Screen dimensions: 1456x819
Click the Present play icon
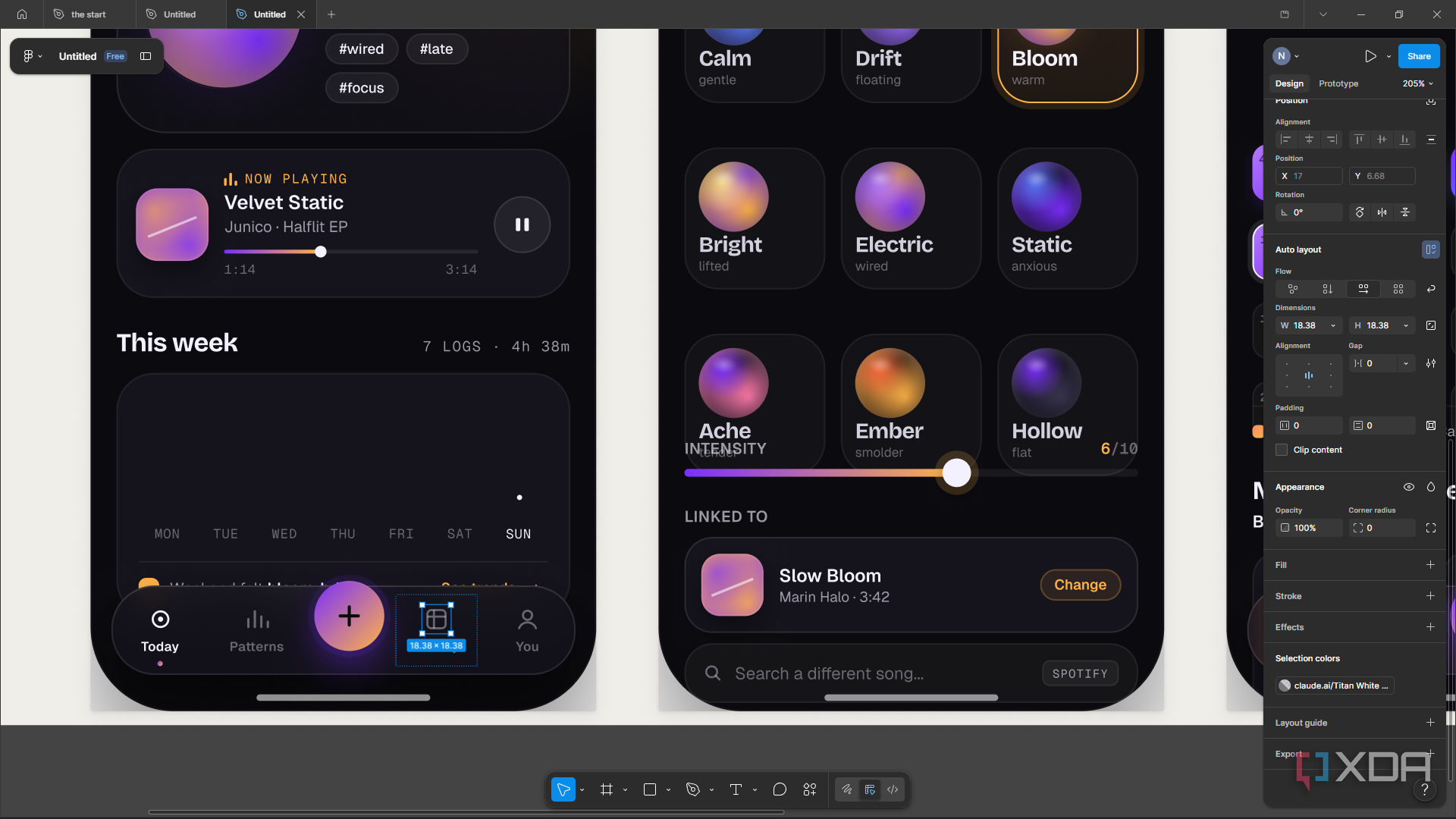1370,56
